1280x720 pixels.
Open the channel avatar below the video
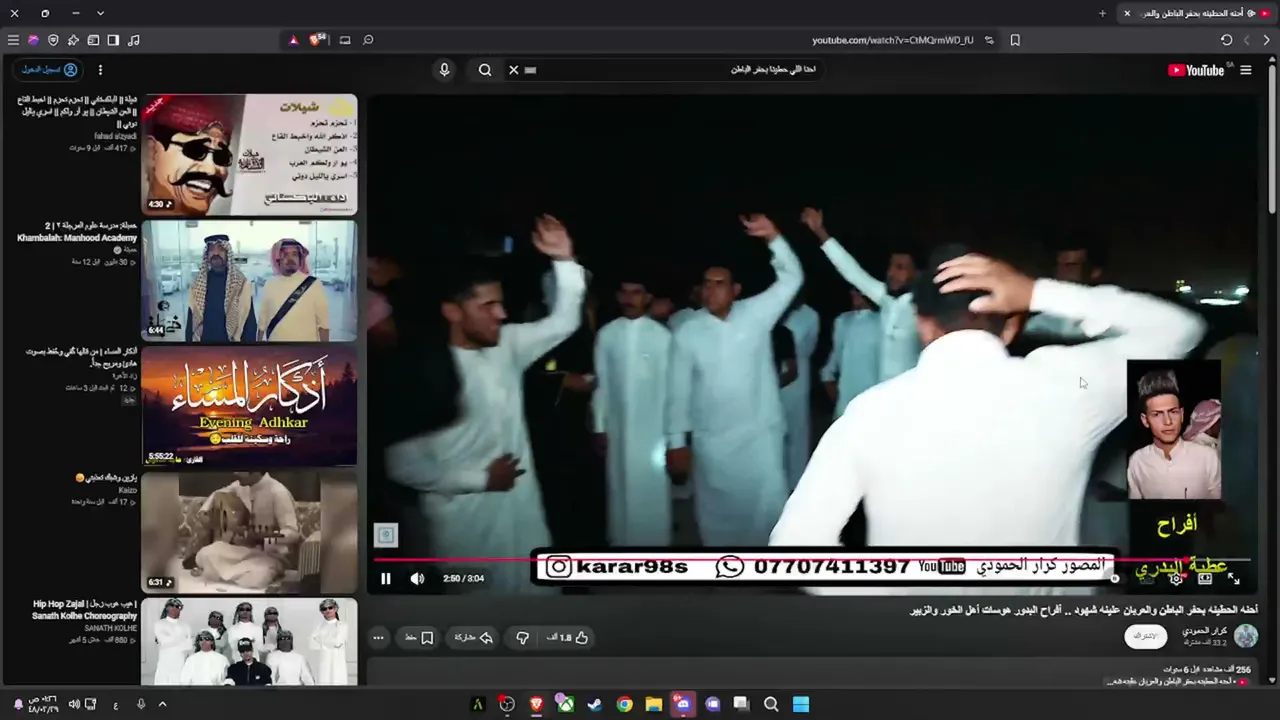(1246, 636)
